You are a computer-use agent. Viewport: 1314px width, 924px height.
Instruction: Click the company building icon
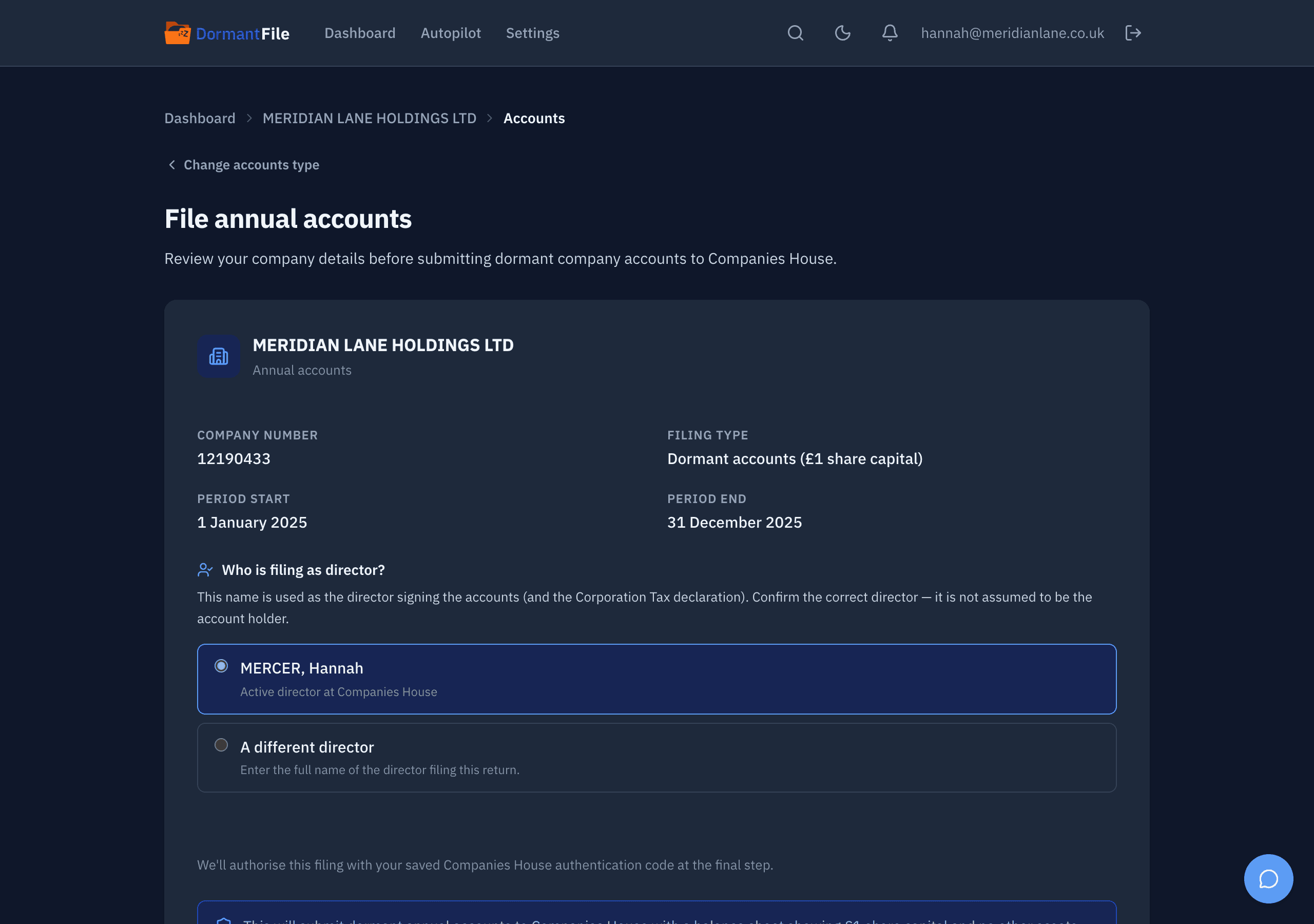tap(219, 356)
